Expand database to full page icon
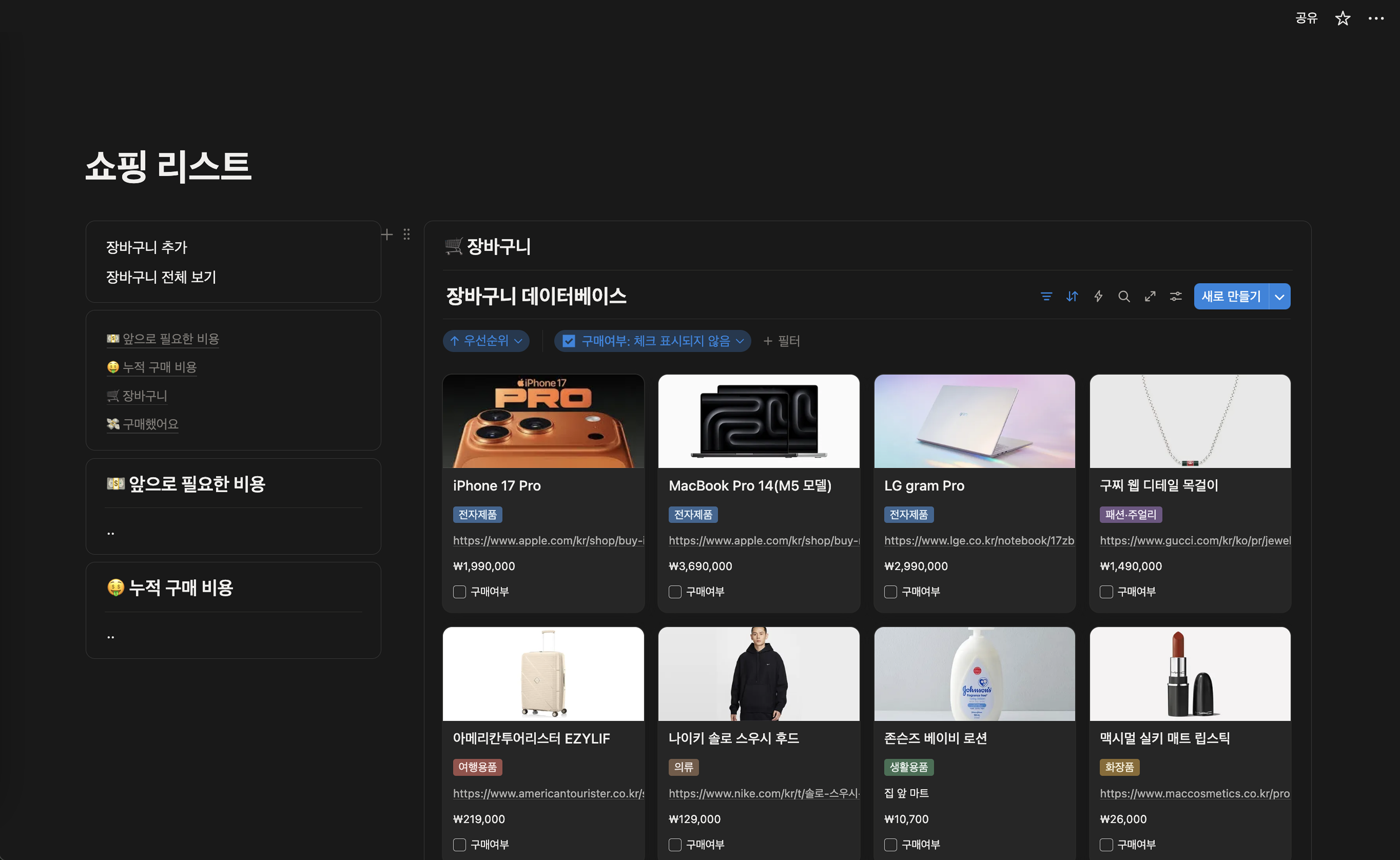Viewport: 1400px width, 860px height. point(1150,296)
